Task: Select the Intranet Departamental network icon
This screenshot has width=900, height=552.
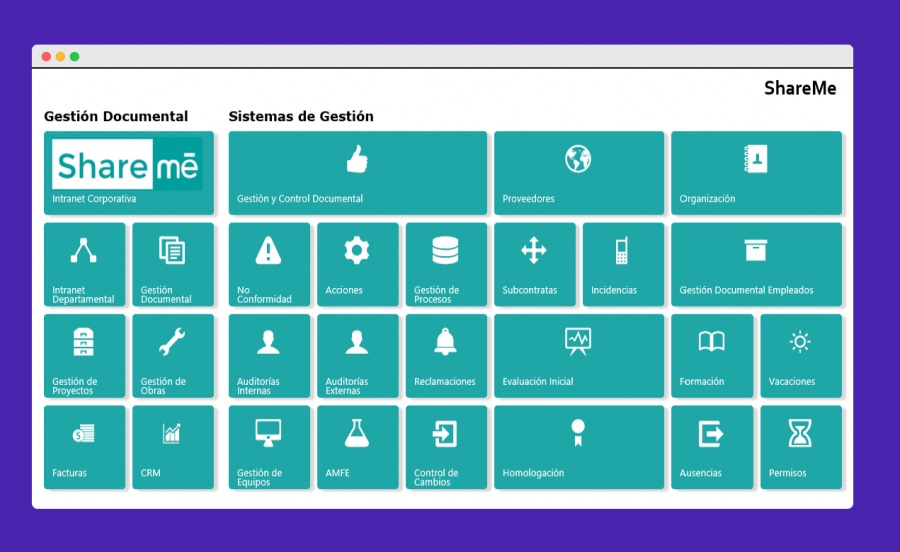Action: (84, 250)
